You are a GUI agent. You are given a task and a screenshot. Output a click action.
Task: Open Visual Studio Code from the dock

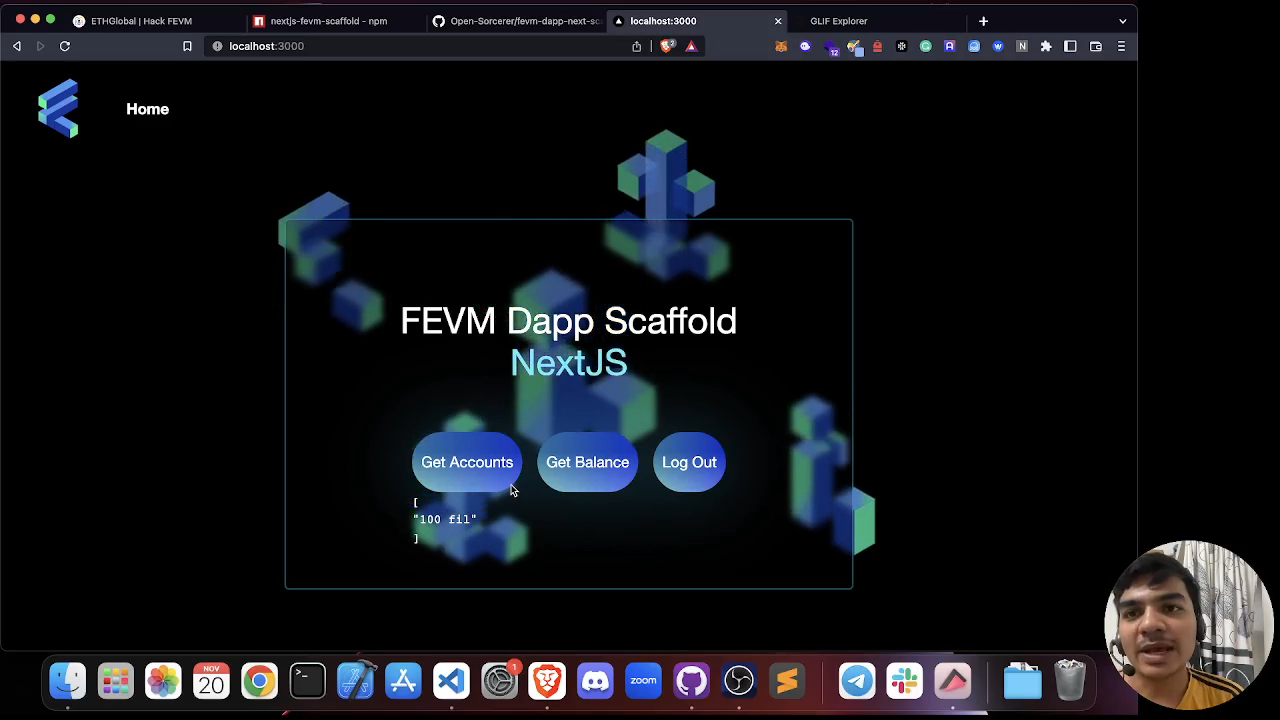point(451,681)
